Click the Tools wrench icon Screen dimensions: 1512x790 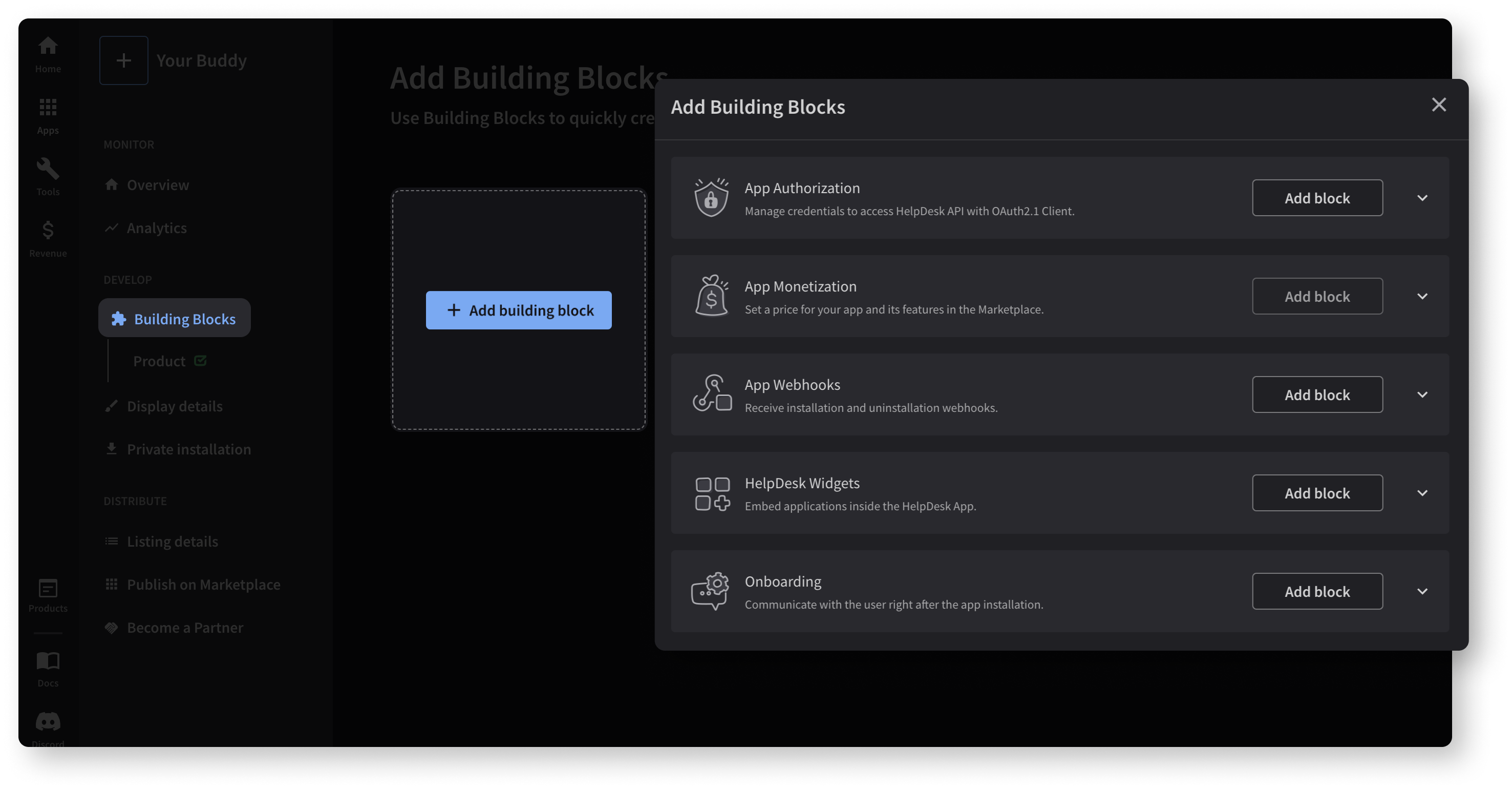coord(48,169)
